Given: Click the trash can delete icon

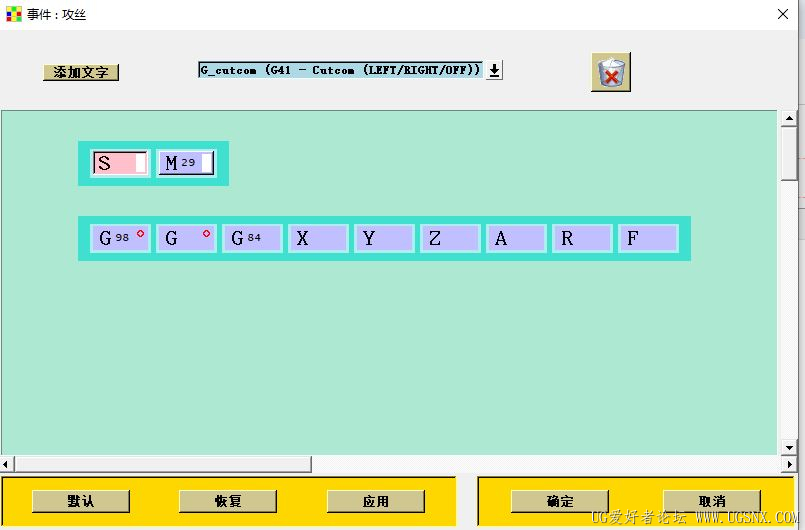Looking at the screenshot, I should [610, 72].
